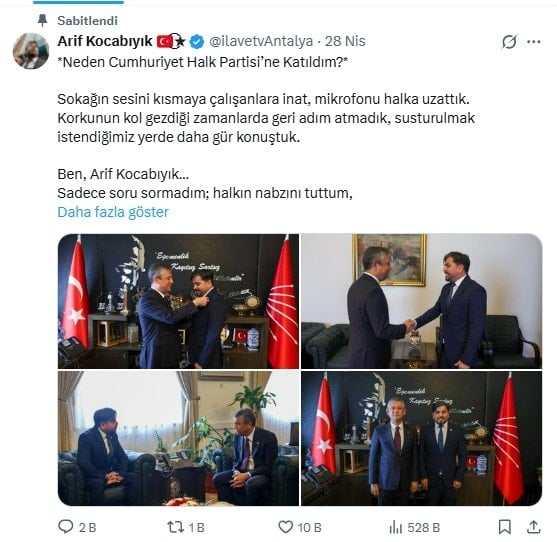Open the seated conversation photo
Image resolution: width=557 pixels, height=542 pixels.
click(178, 438)
